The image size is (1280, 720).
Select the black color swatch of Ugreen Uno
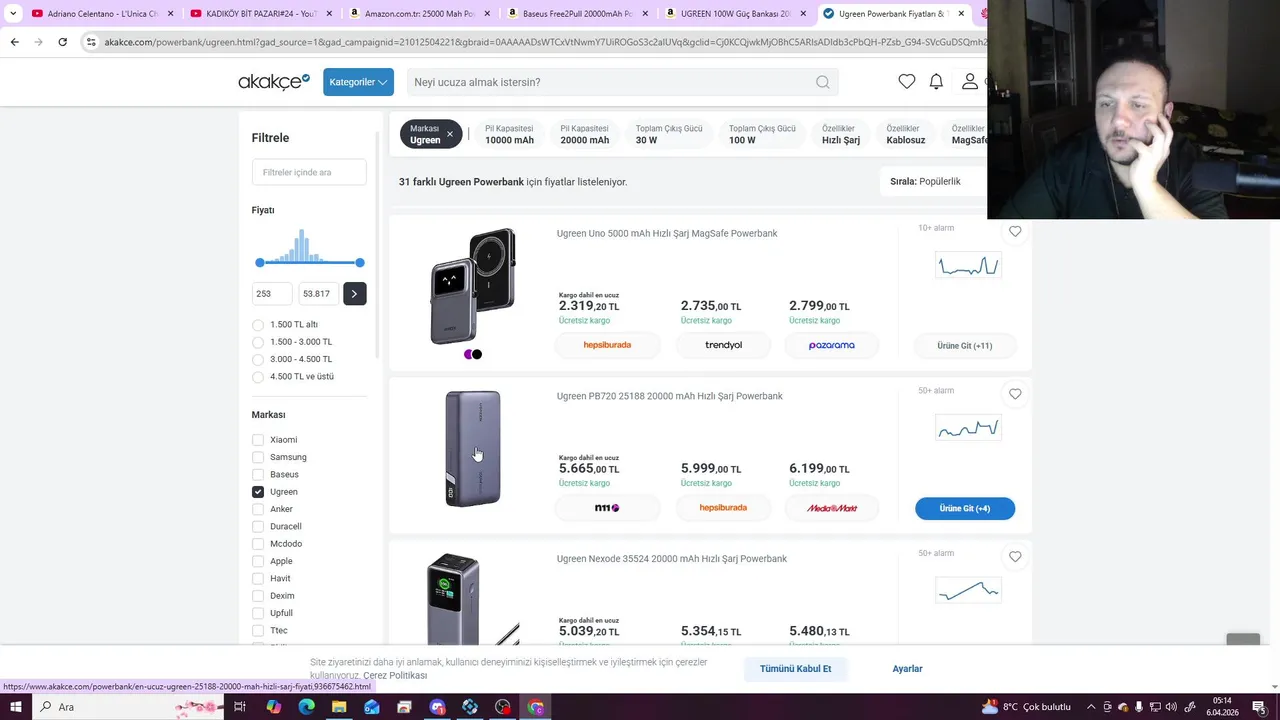tap(477, 354)
